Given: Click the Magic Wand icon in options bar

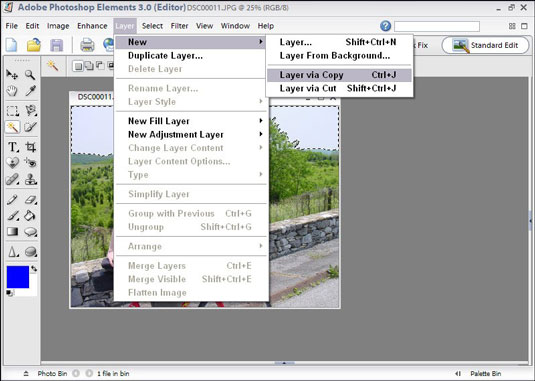Looking at the screenshot, I should coord(53,65).
